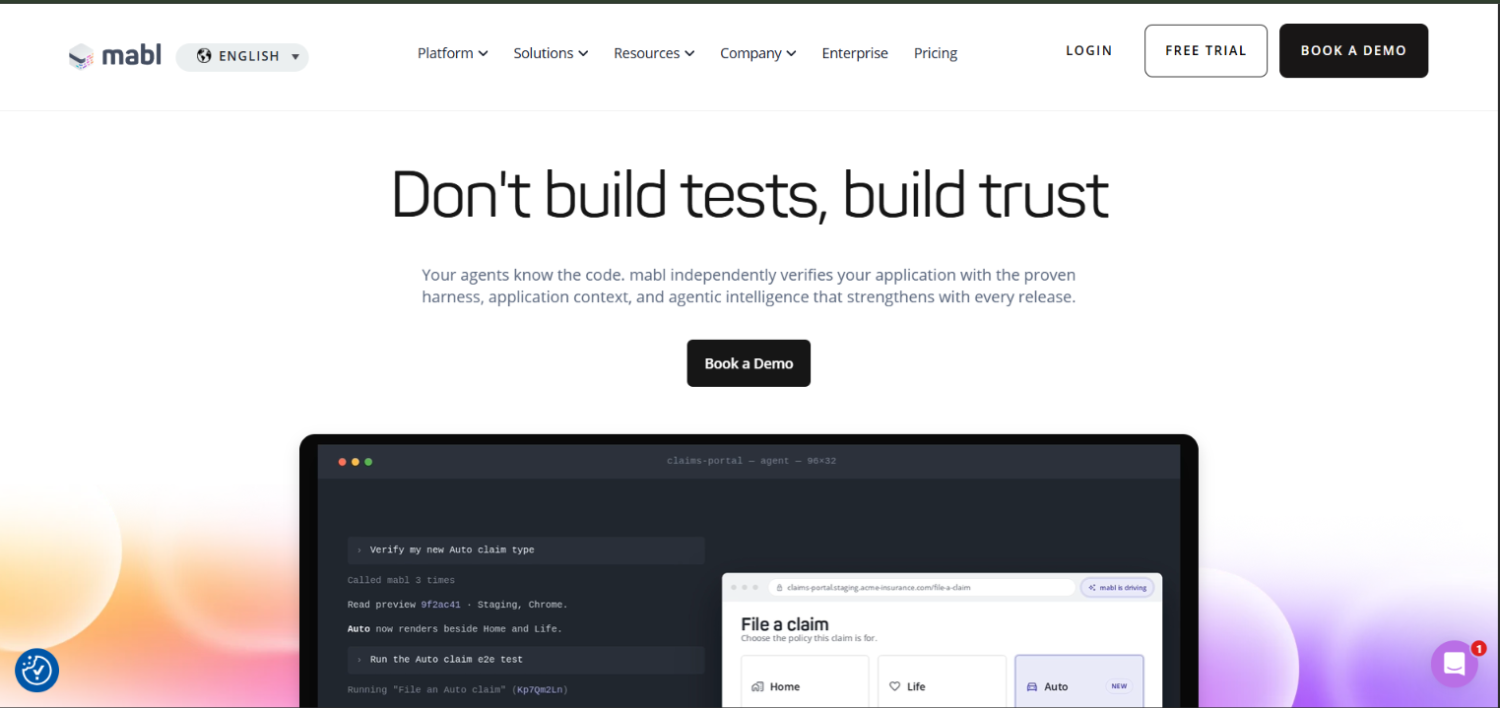1500x708 pixels.
Task: Open the Pricing page
Action: (x=935, y=53)
